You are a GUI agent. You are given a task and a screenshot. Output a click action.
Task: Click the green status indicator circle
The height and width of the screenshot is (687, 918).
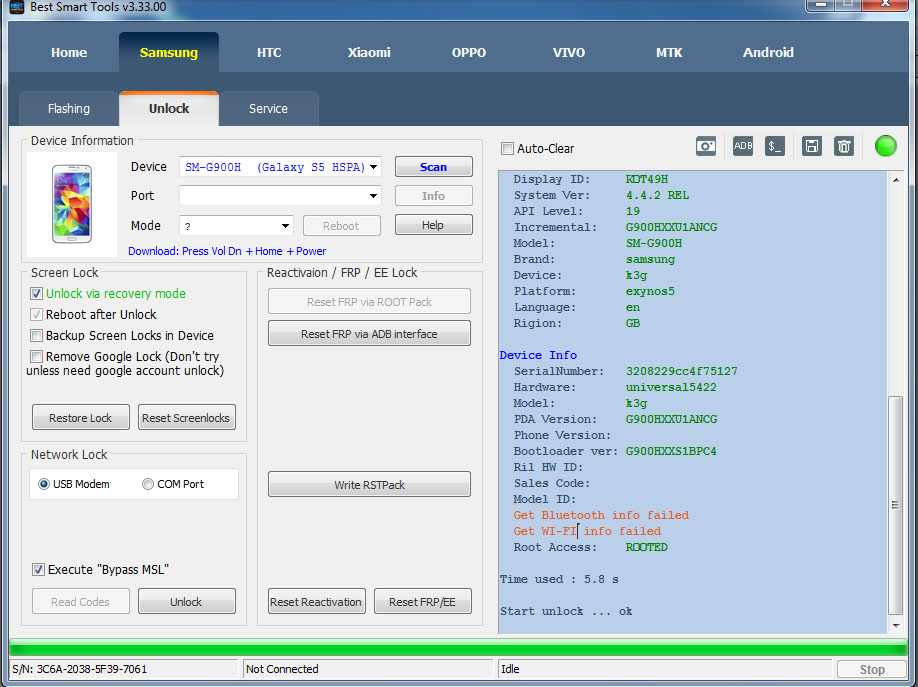pos(885,146)
